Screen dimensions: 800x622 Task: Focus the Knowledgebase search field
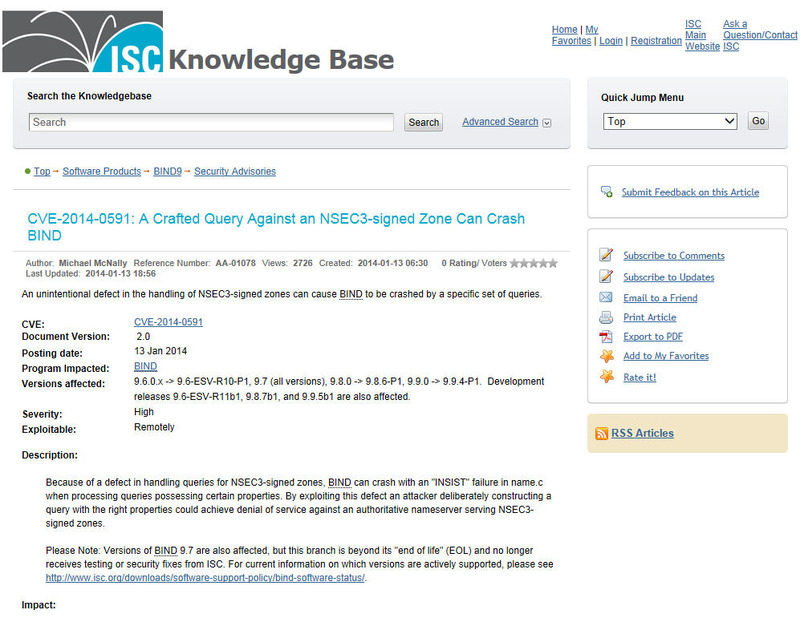click(211, 122)
